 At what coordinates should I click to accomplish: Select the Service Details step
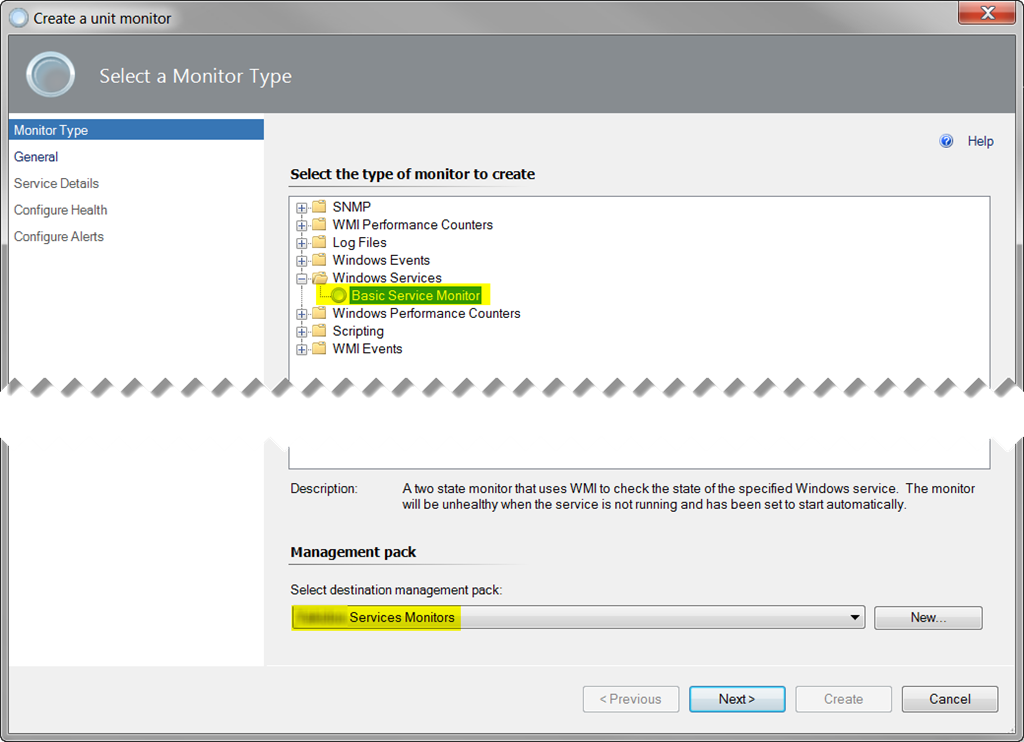[55, 183]
